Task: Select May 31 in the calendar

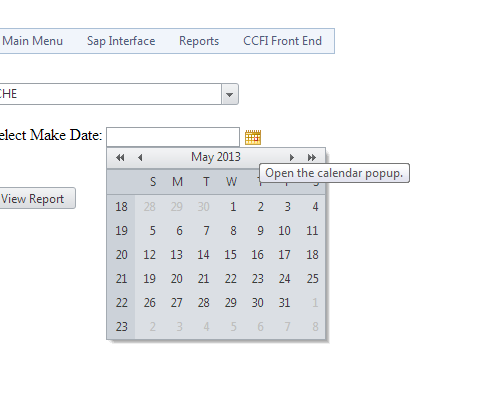Action: [284, 303]
